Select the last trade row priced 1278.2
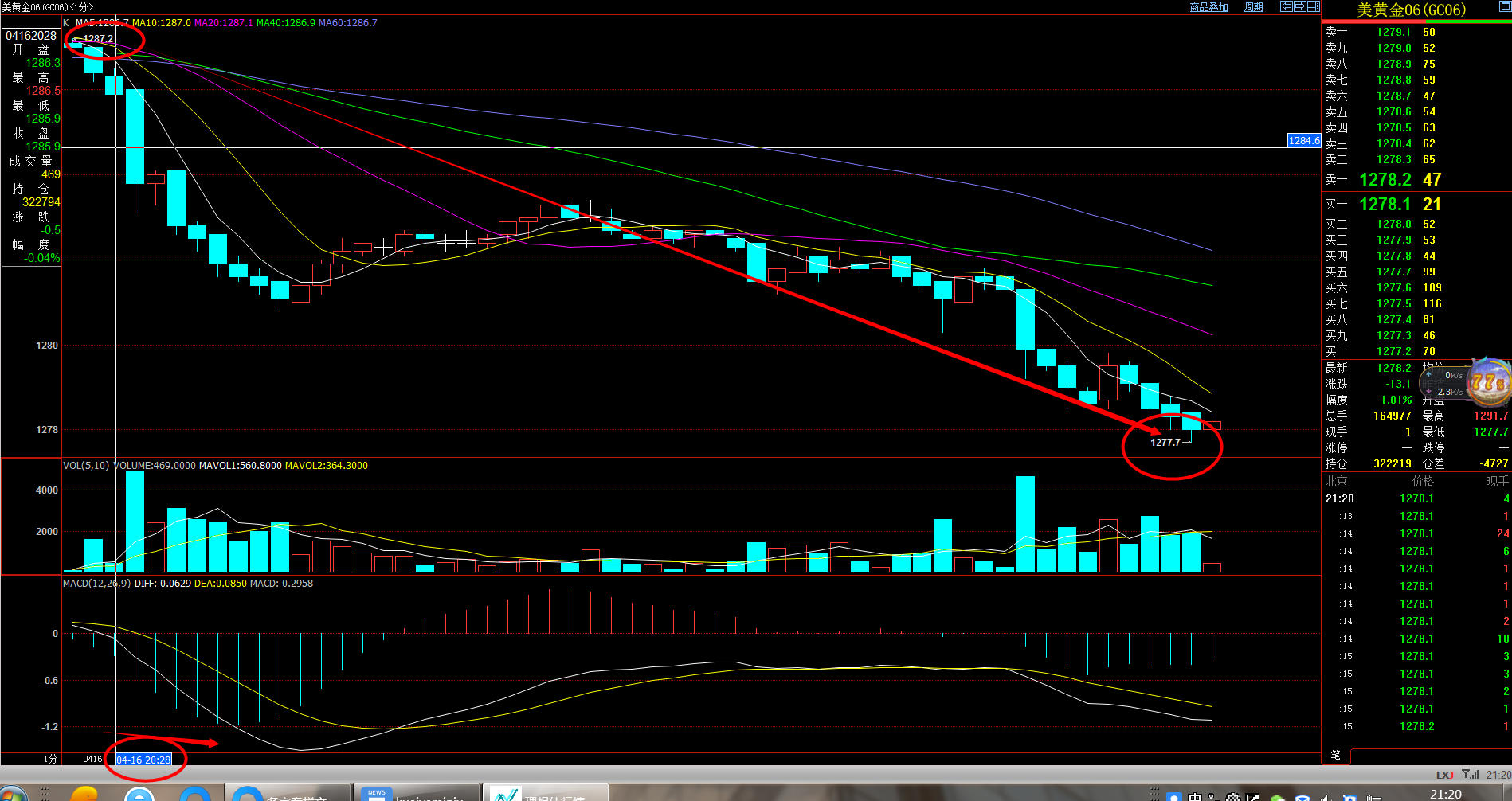The width and height of the screenshot is (1512, 801). [x=1416, y=727]
